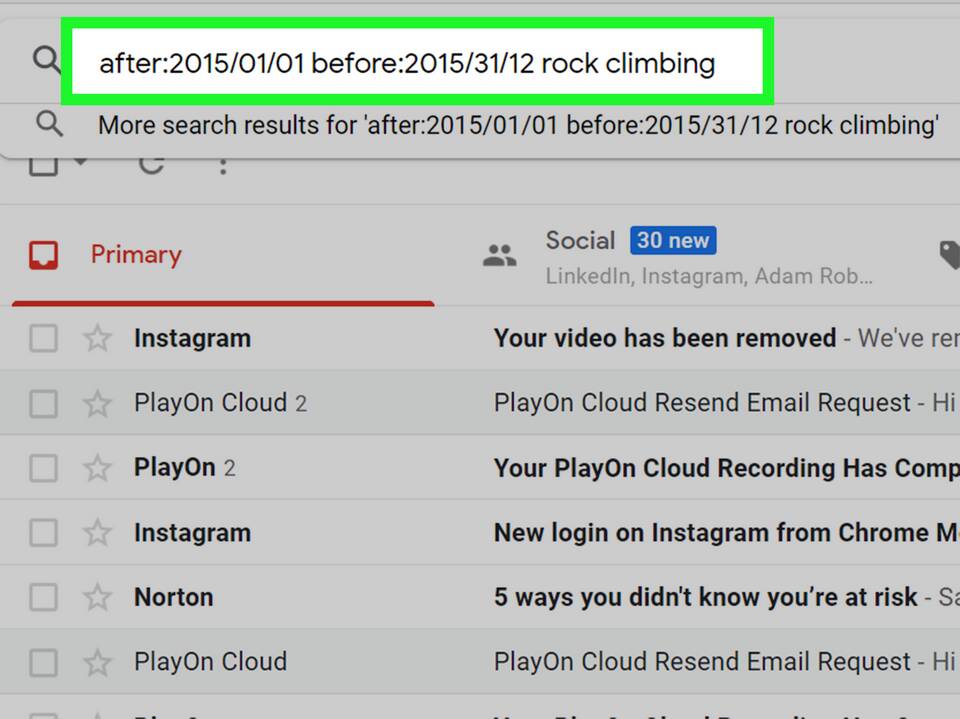Tick the checkbox for the Norton email
This screenshot has width=960, height=719.
point(43,597)
